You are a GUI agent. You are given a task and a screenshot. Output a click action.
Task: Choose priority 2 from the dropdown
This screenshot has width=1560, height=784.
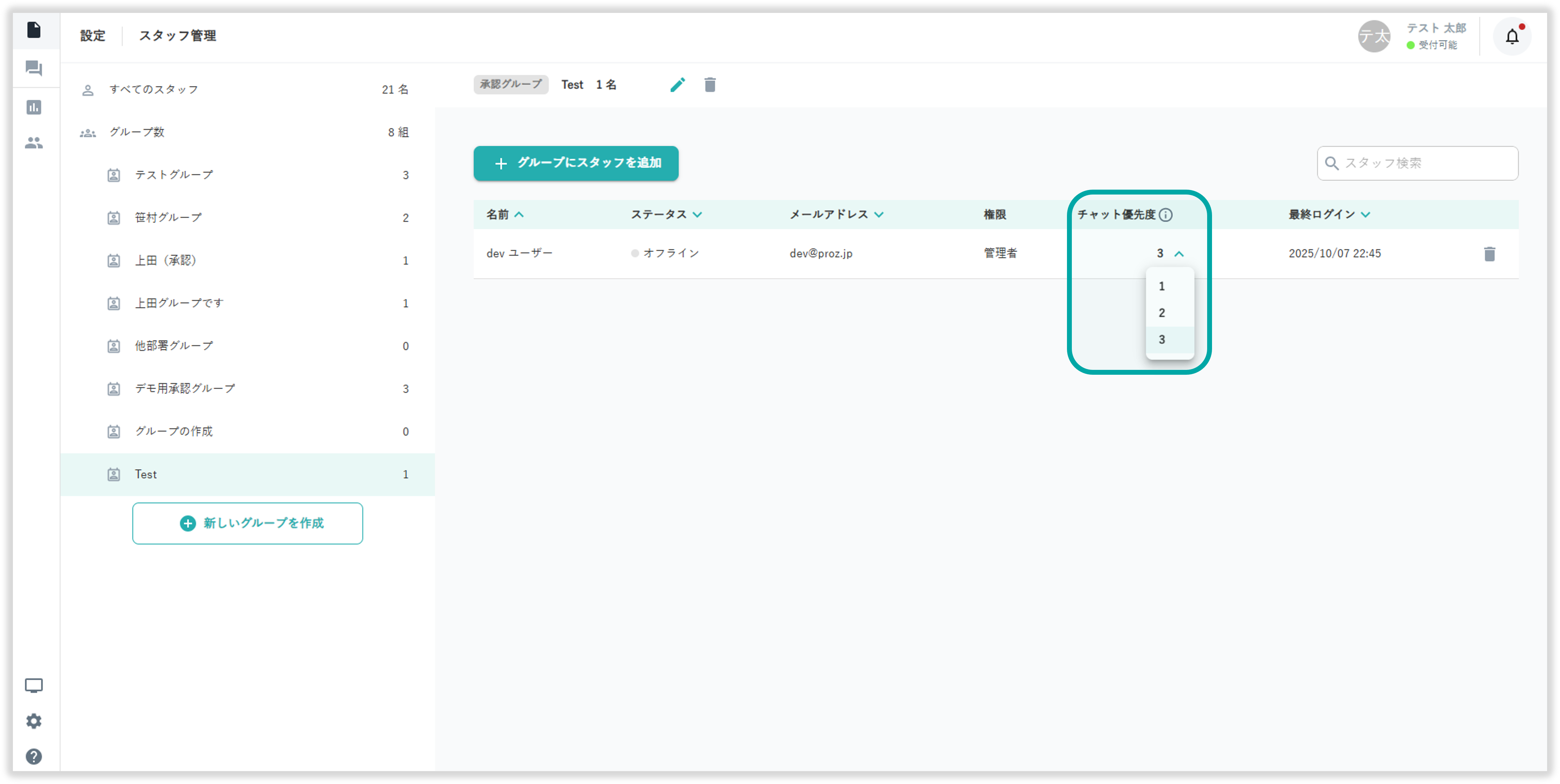[x=1162, y=312]
